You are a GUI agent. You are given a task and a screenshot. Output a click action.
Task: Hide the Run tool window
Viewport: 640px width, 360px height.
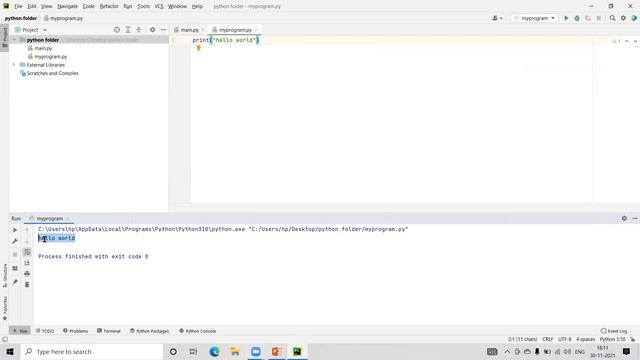pos(635,219)
